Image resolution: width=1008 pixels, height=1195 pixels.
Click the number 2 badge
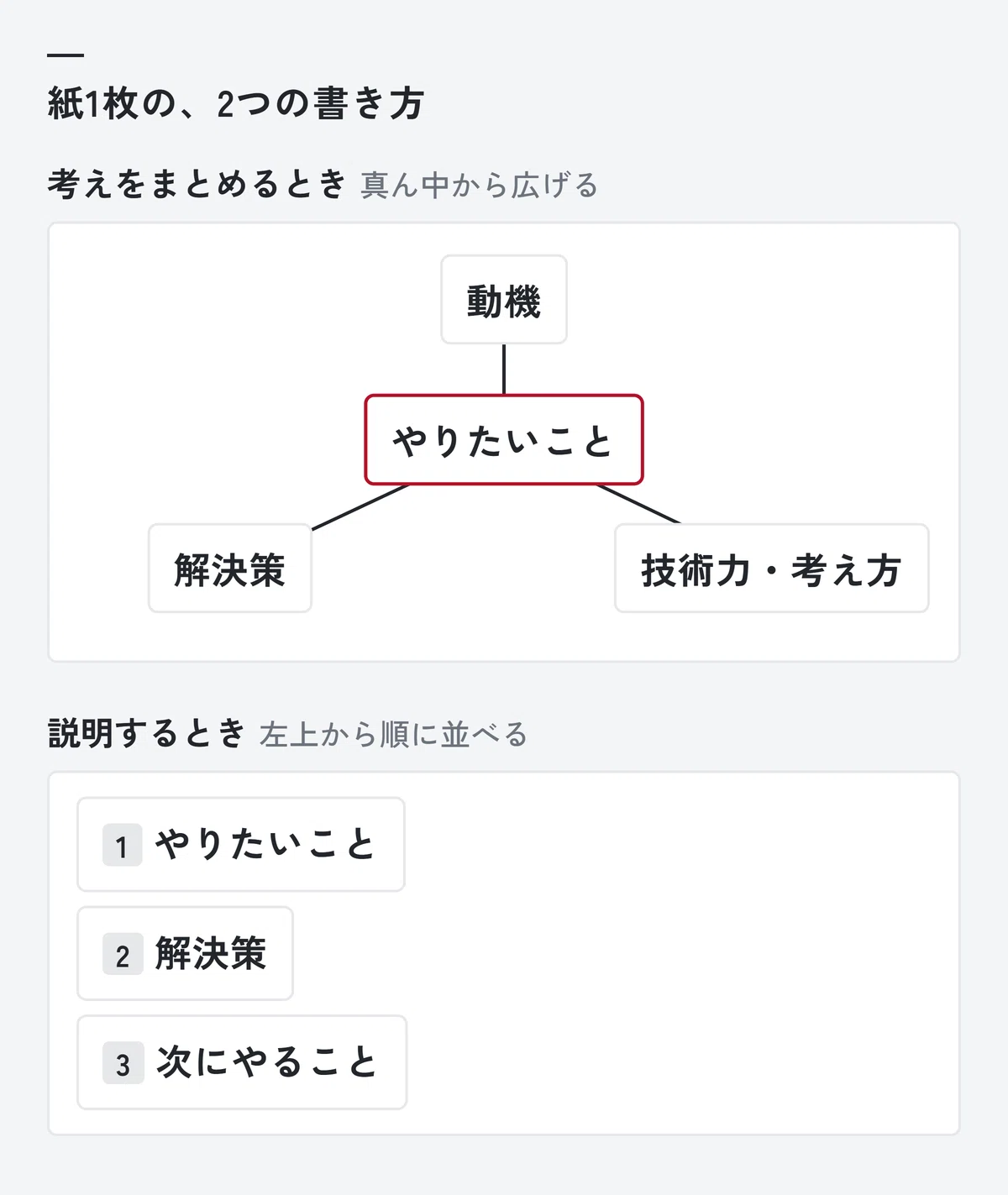(123, 954)
